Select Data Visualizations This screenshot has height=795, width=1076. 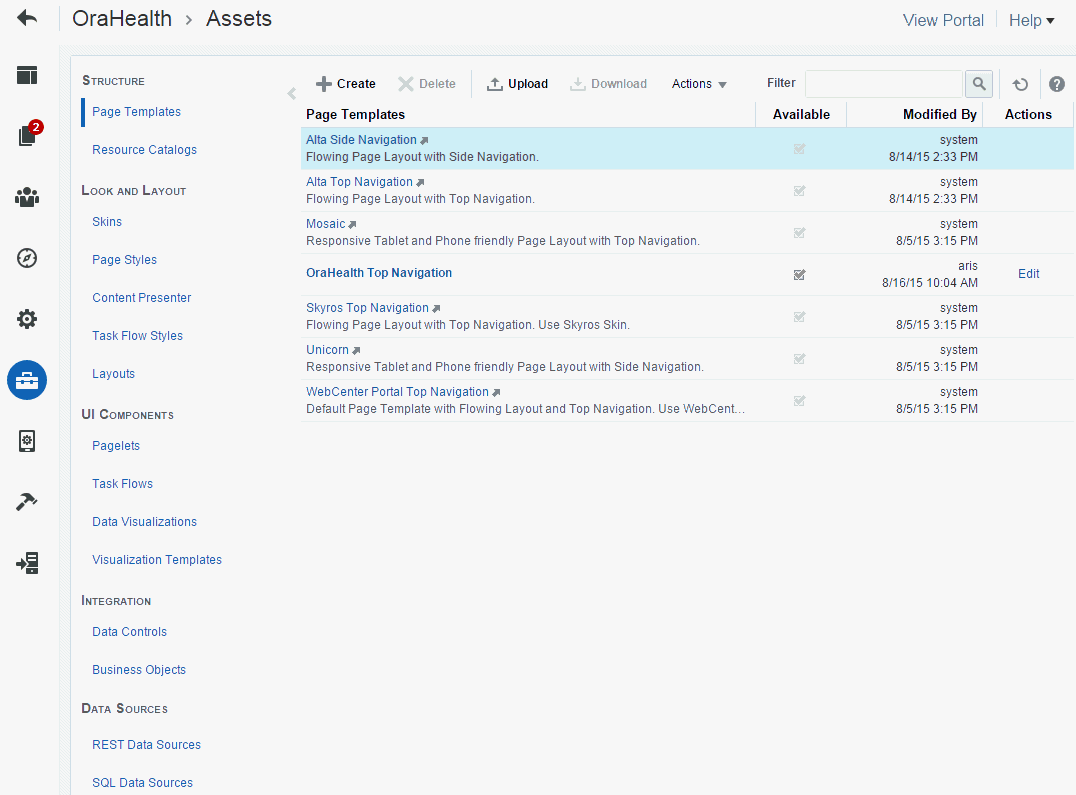pos(144,521)
